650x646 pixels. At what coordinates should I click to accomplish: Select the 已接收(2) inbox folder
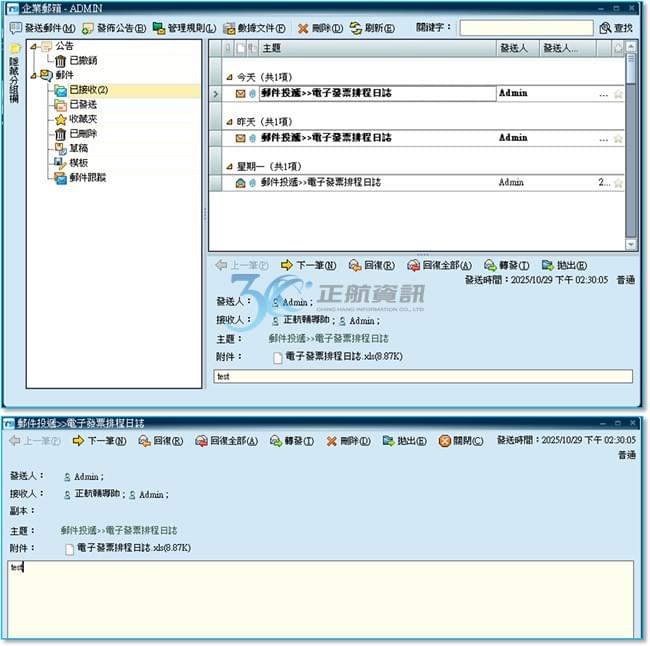pyautogui.click(x=82, y=90)
